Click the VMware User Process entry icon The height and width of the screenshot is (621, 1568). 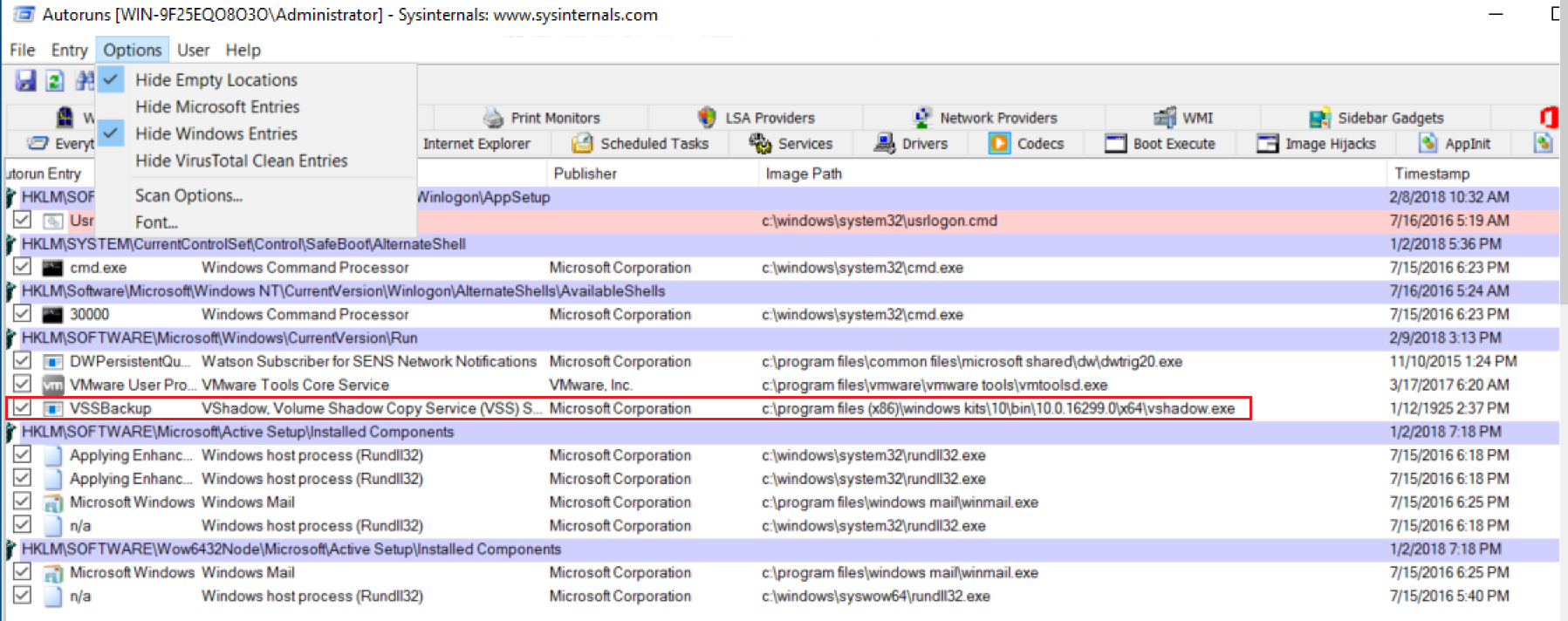click(53, 385)
